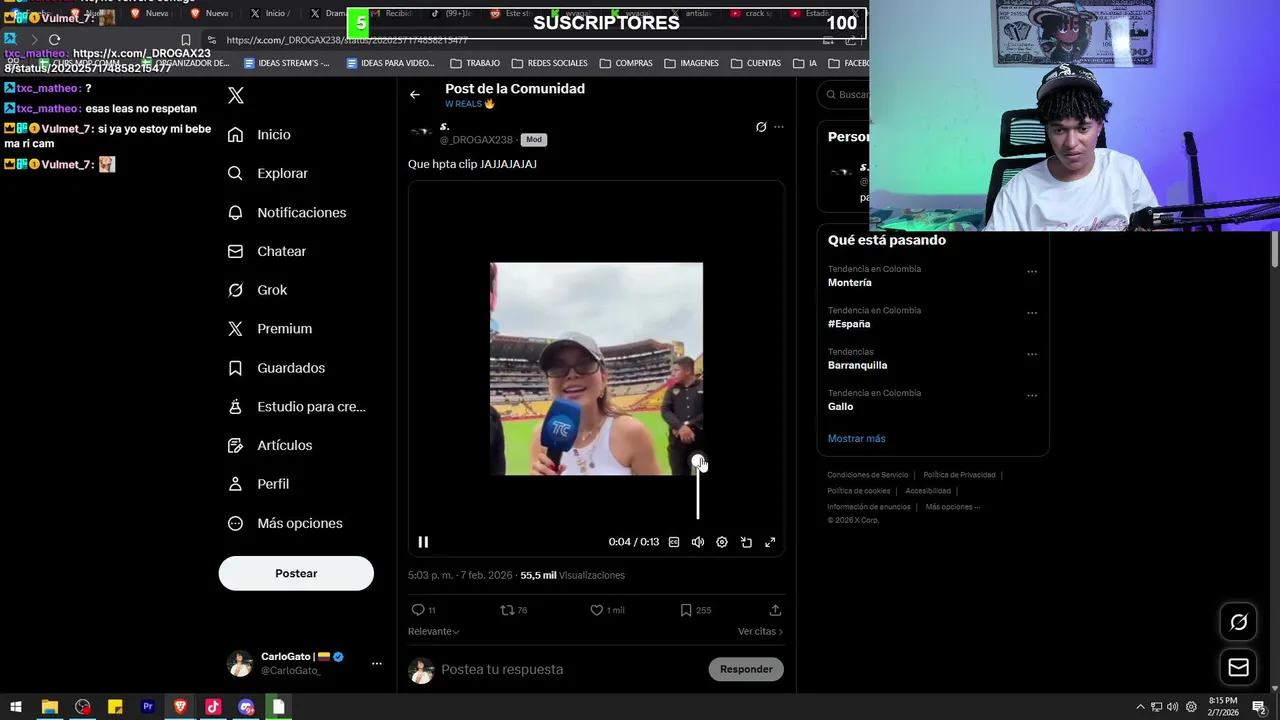The width and height of the screenshot is (1280, 720).
Task: Open TRABAJO bookmarks folder
Action: [x=475, y=63]
